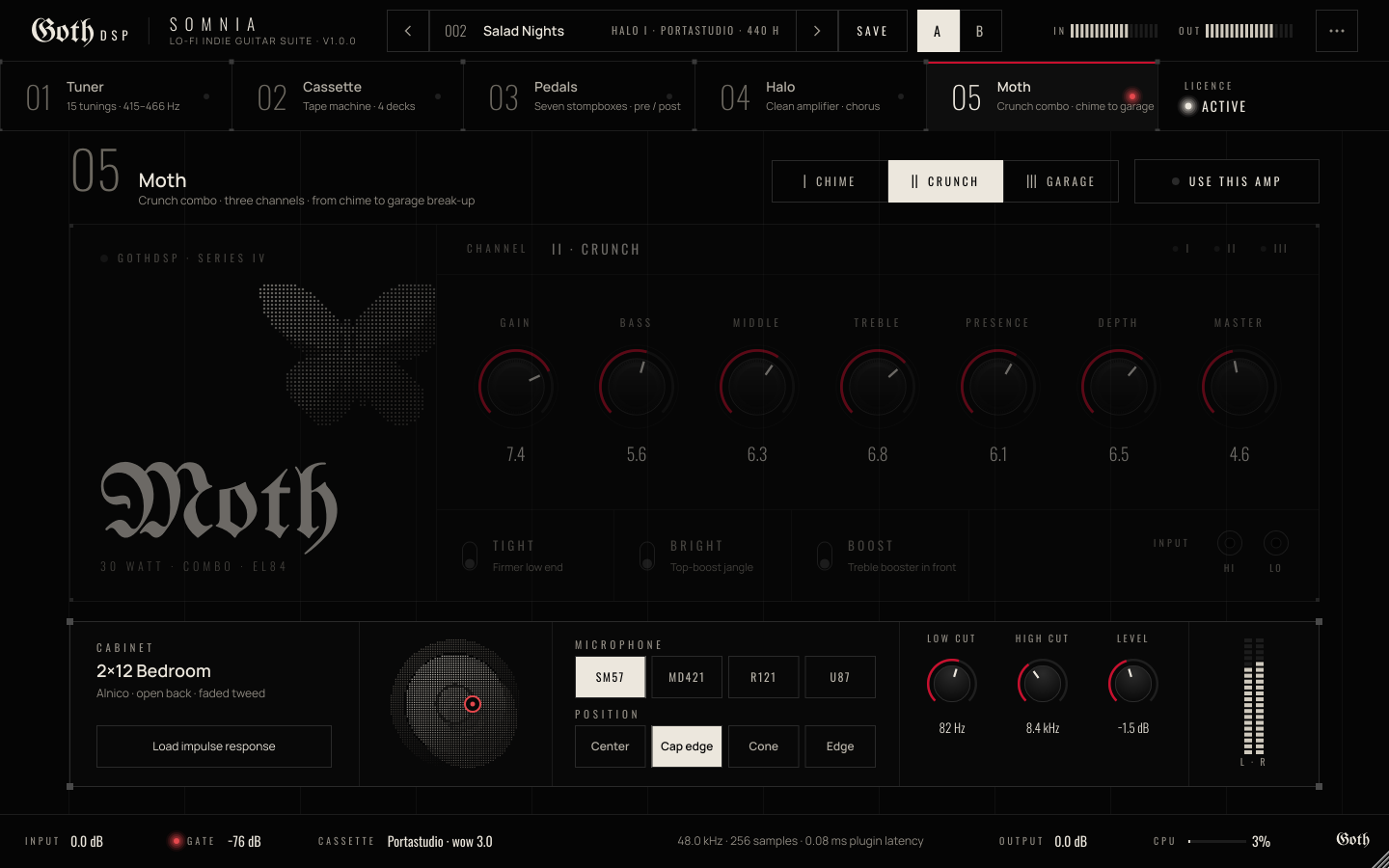
Task: Click the window resize grip corner
Action: pos(1379,858)
